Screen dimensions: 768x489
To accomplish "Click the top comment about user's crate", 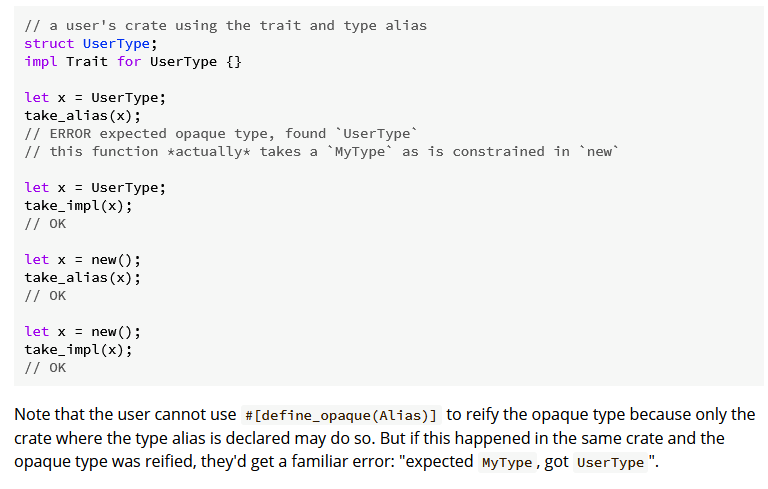I will click(226, 25).
